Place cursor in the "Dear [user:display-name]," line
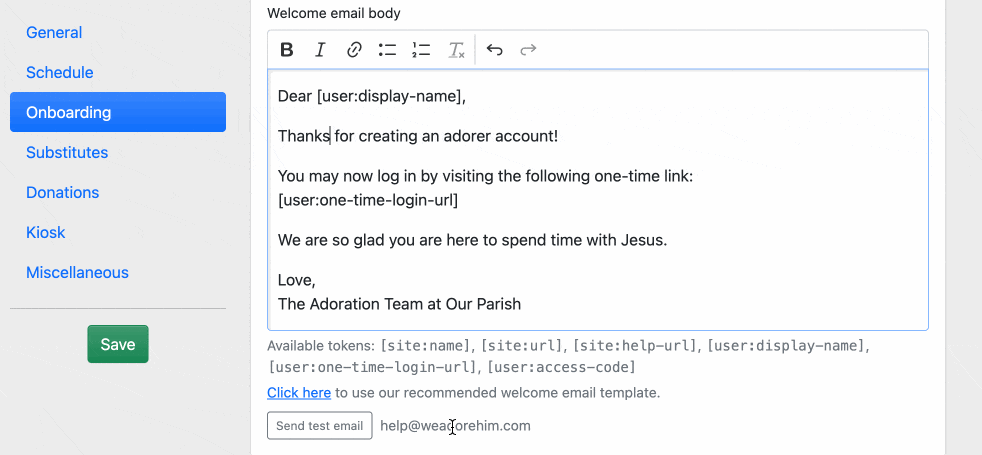 [x=372, y=96]
